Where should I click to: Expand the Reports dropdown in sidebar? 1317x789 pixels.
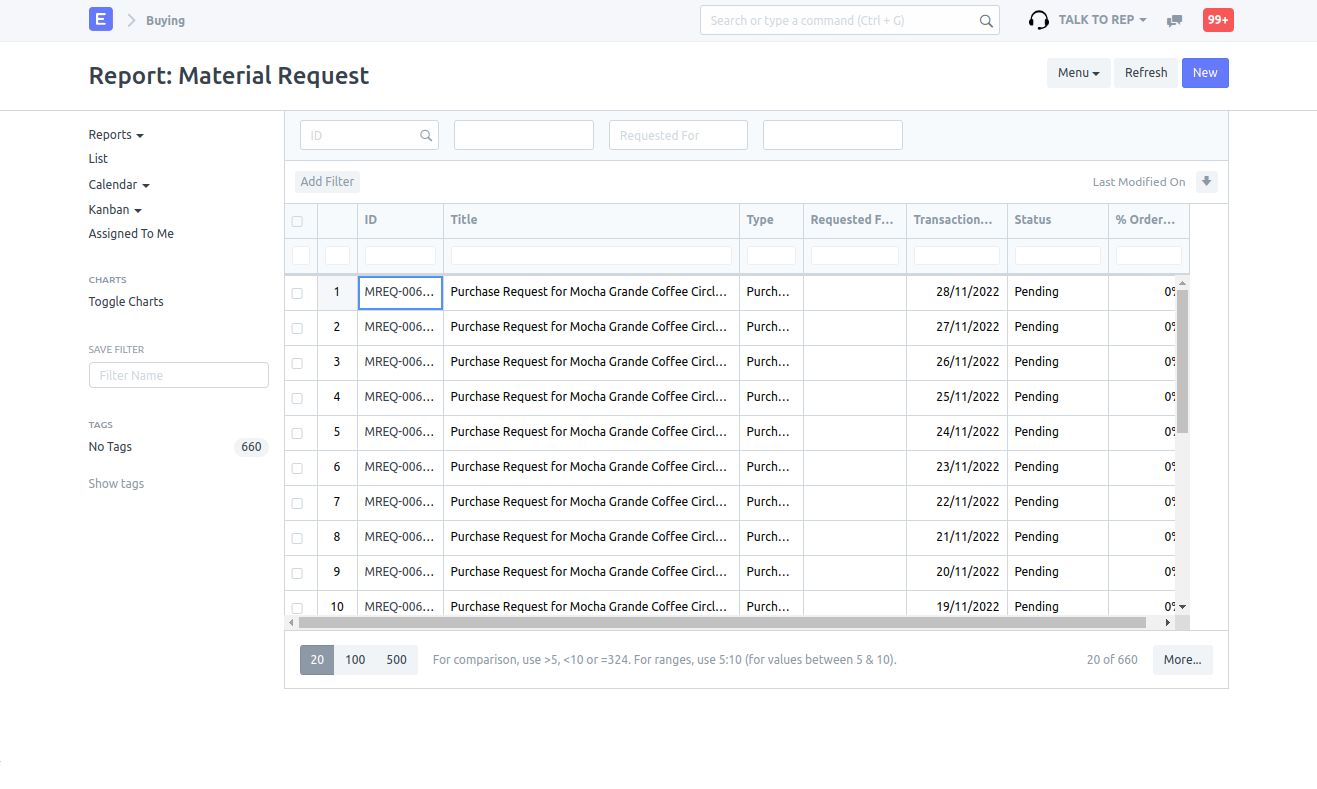[116, 135]
